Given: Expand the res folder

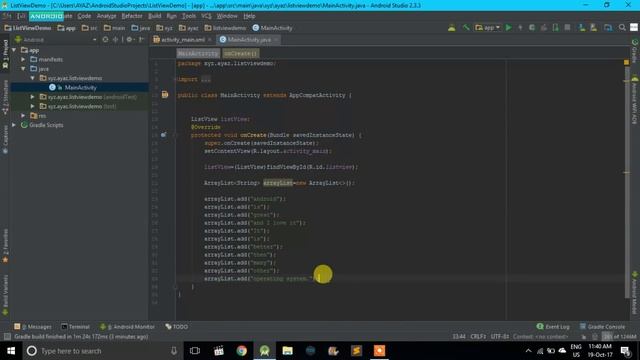Looking at the screenshot, I should (23, 116).
